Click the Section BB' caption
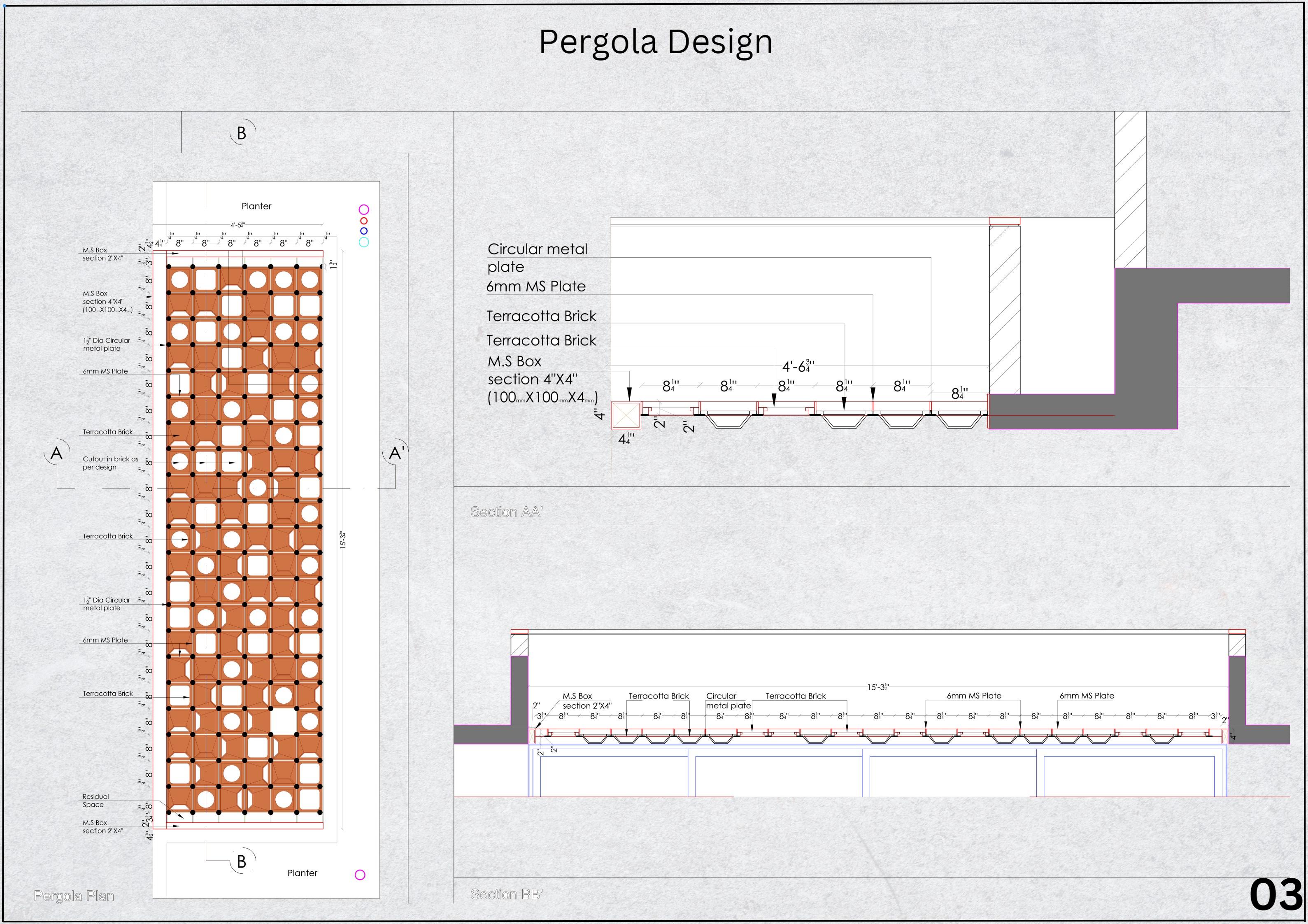This screenshot has height=924, width=1308. coord(507,894)
